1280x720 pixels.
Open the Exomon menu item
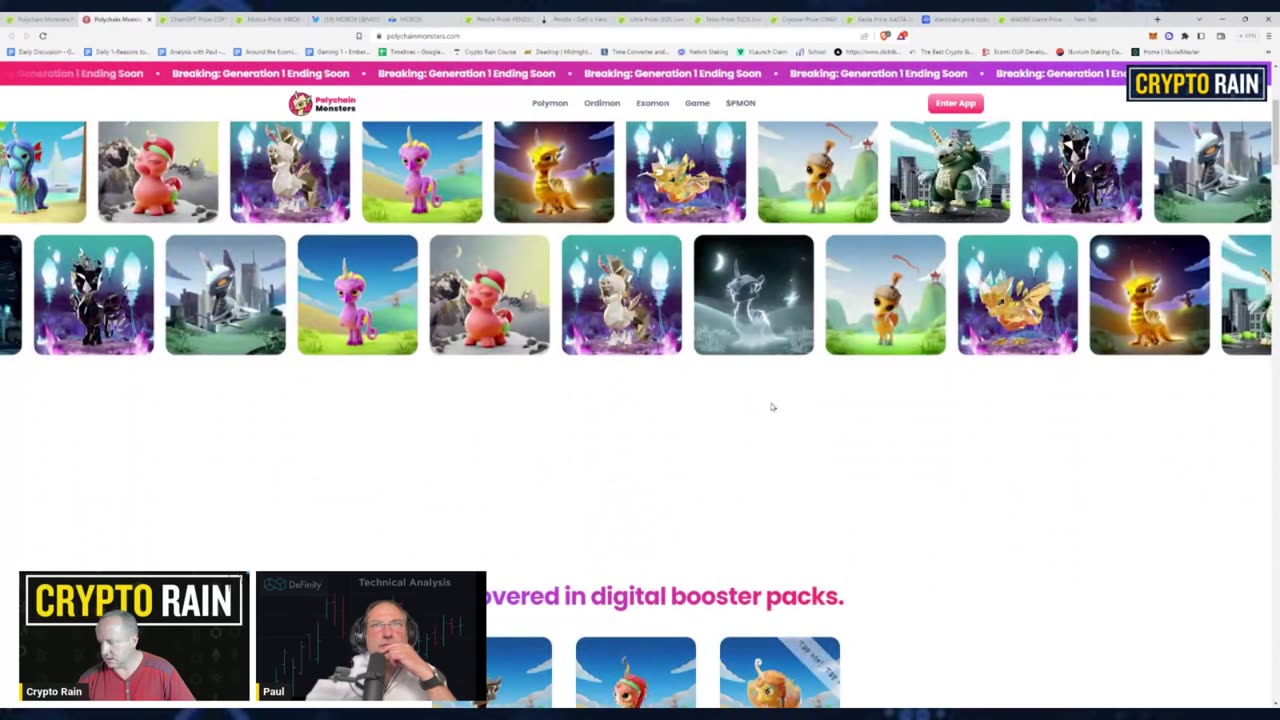pyautogui.click(x=652, y=103)
